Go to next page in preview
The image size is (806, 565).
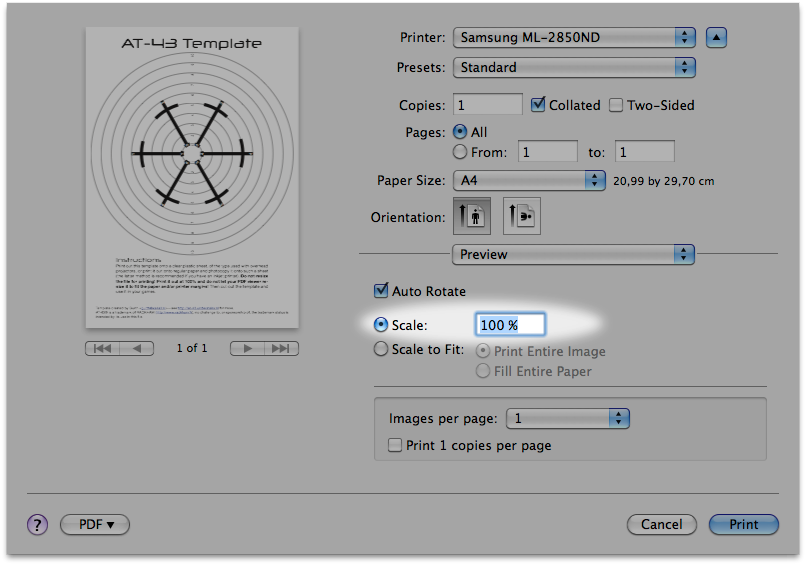coord(247,349)
